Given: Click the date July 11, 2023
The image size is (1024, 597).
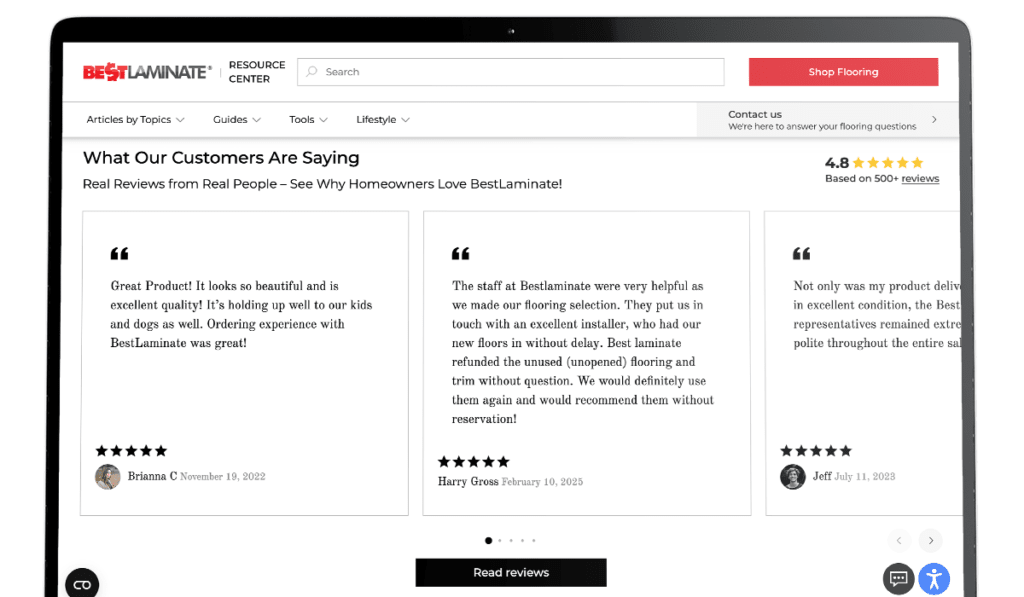Looking at the screenshot, I should click(865, 477).
